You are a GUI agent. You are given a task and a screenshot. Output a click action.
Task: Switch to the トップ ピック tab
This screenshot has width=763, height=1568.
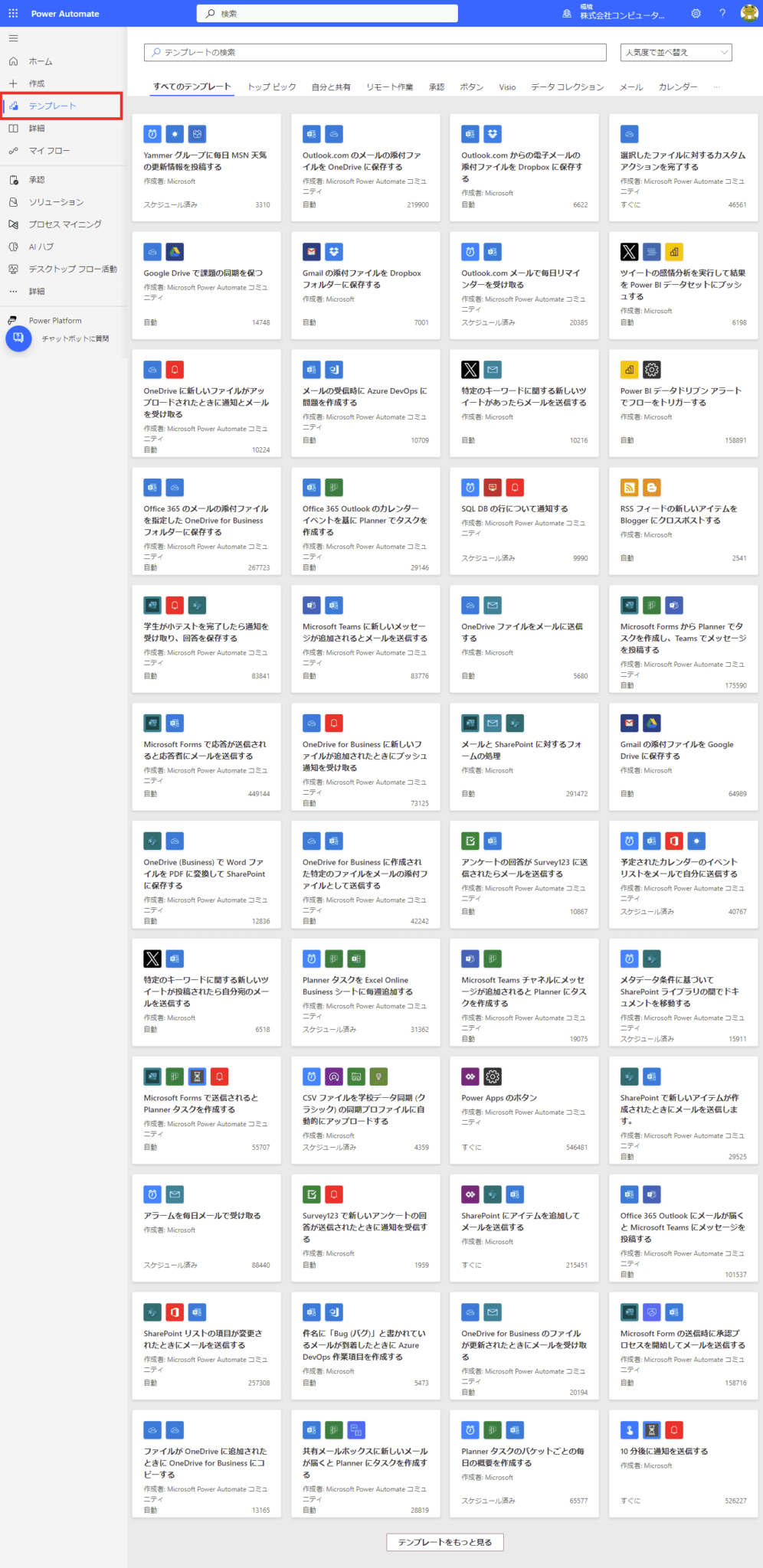click(271, 87)
